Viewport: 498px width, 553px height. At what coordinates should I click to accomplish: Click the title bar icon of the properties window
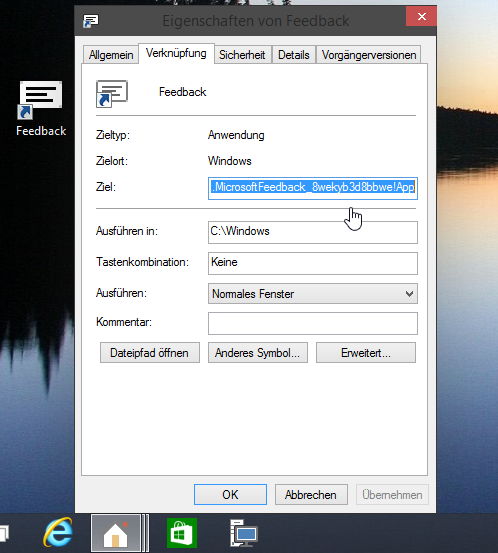(x=91, y=21)
